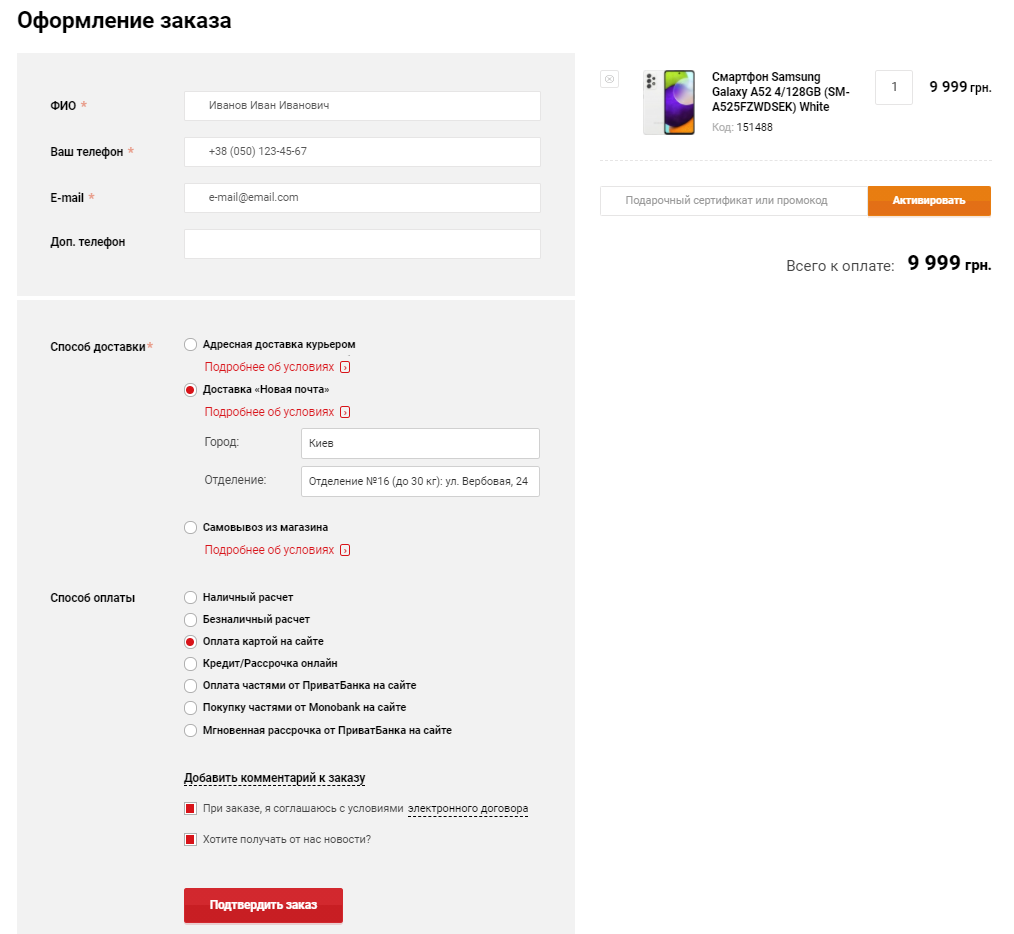Open the Новая почта conditions arrow icon
The image size is (1014, 934).
click(345, 412)
